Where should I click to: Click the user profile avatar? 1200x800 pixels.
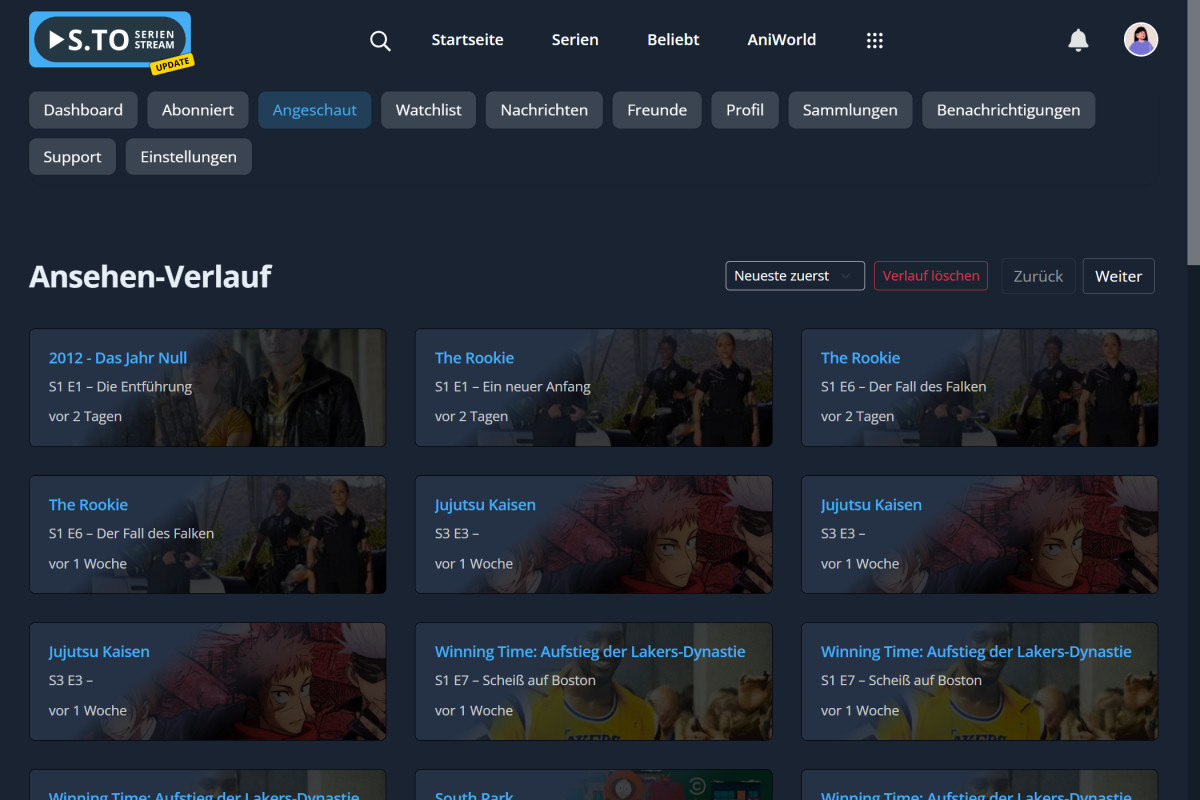pos(1141,40)
